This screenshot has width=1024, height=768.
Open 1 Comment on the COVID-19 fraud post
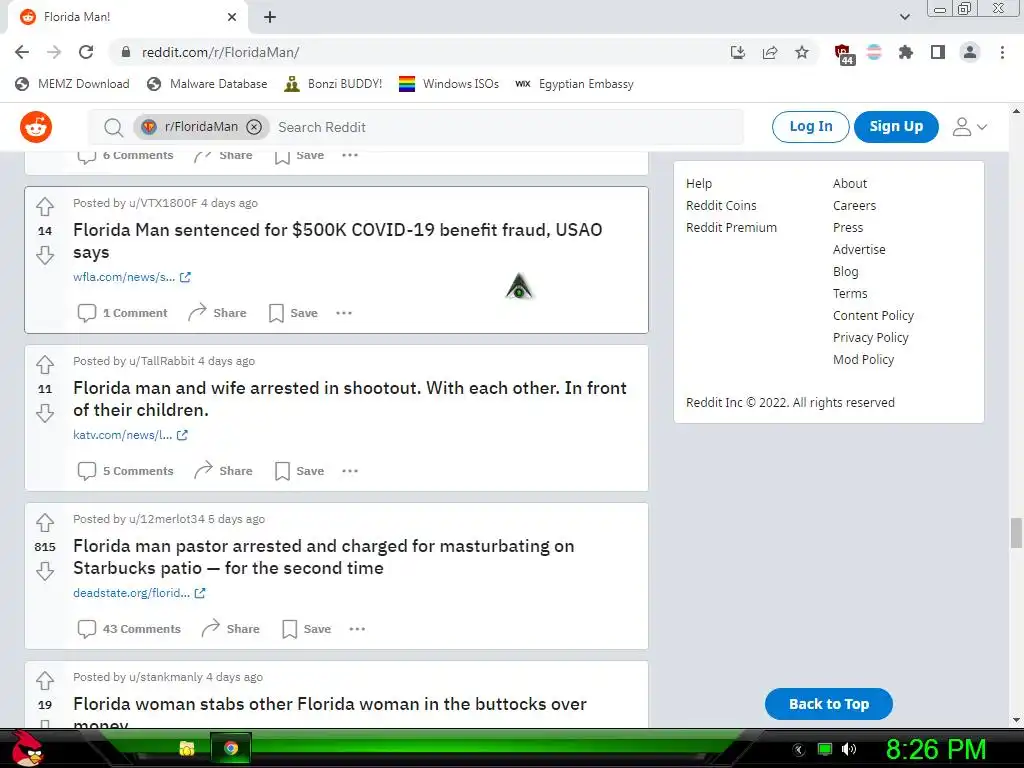[x=122, y=313]
